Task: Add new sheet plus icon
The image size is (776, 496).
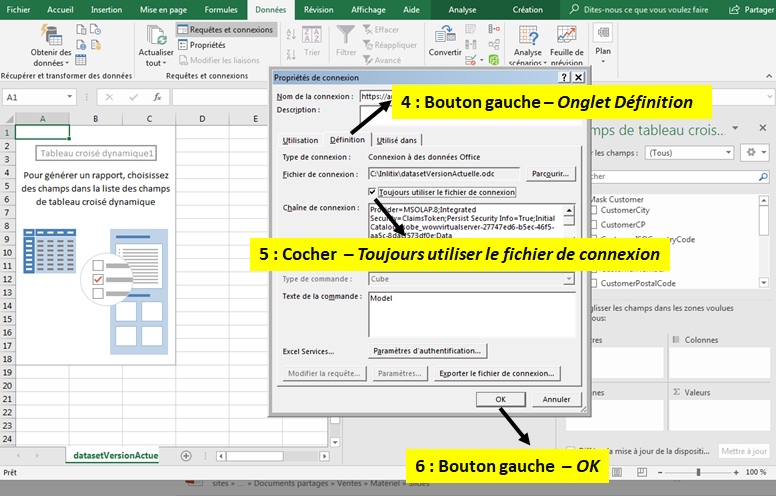Action: point(186,456)
